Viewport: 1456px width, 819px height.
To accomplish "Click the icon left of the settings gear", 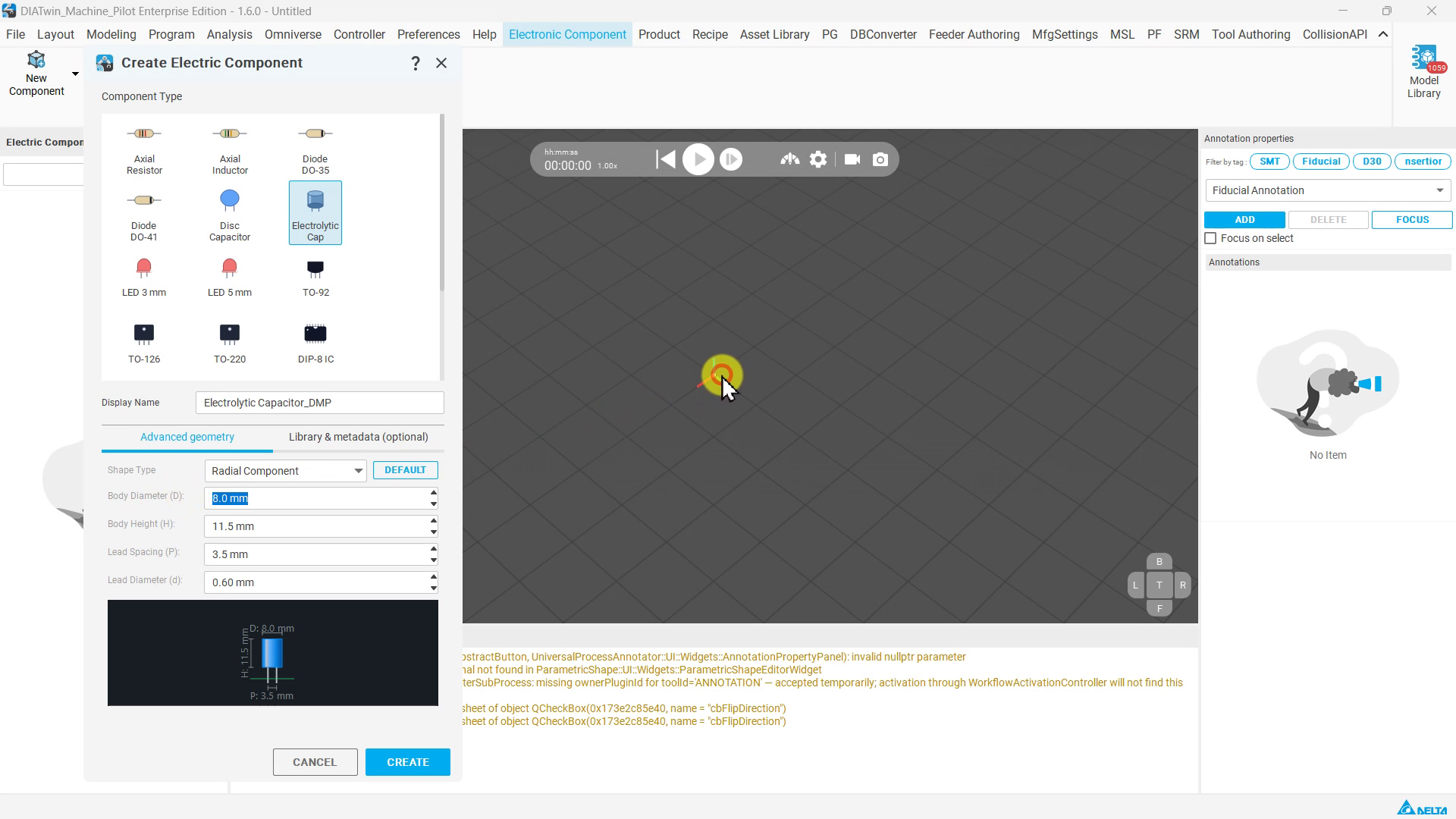I will pos(790,159).
